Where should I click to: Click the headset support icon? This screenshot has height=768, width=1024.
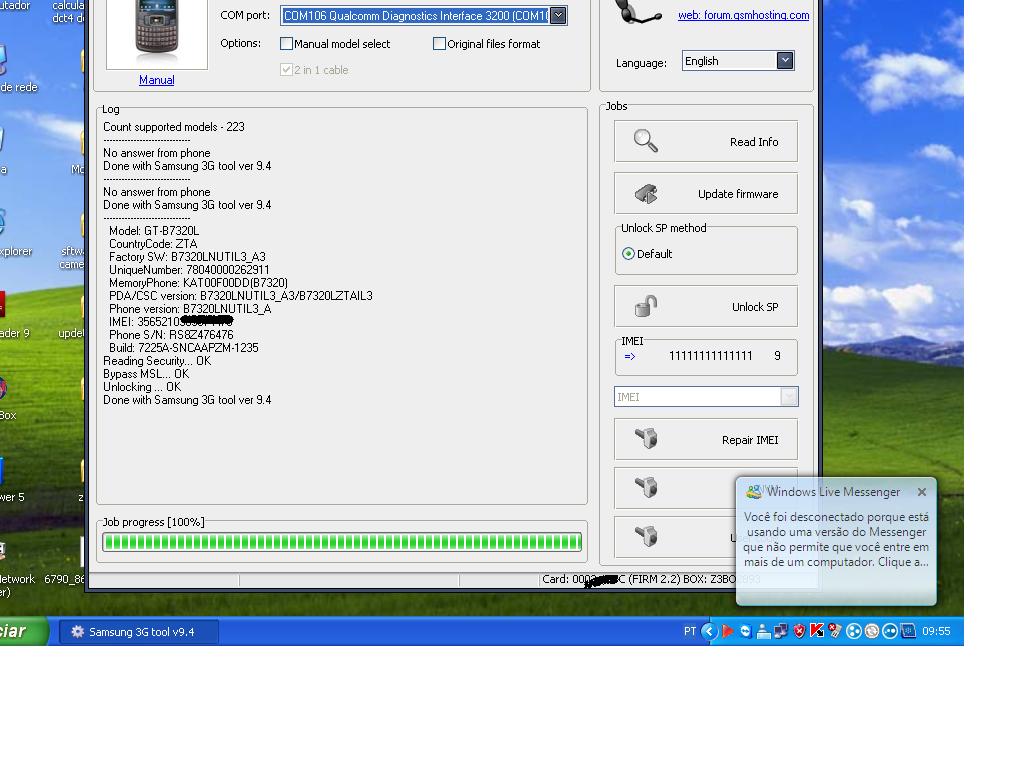[637, 13]
